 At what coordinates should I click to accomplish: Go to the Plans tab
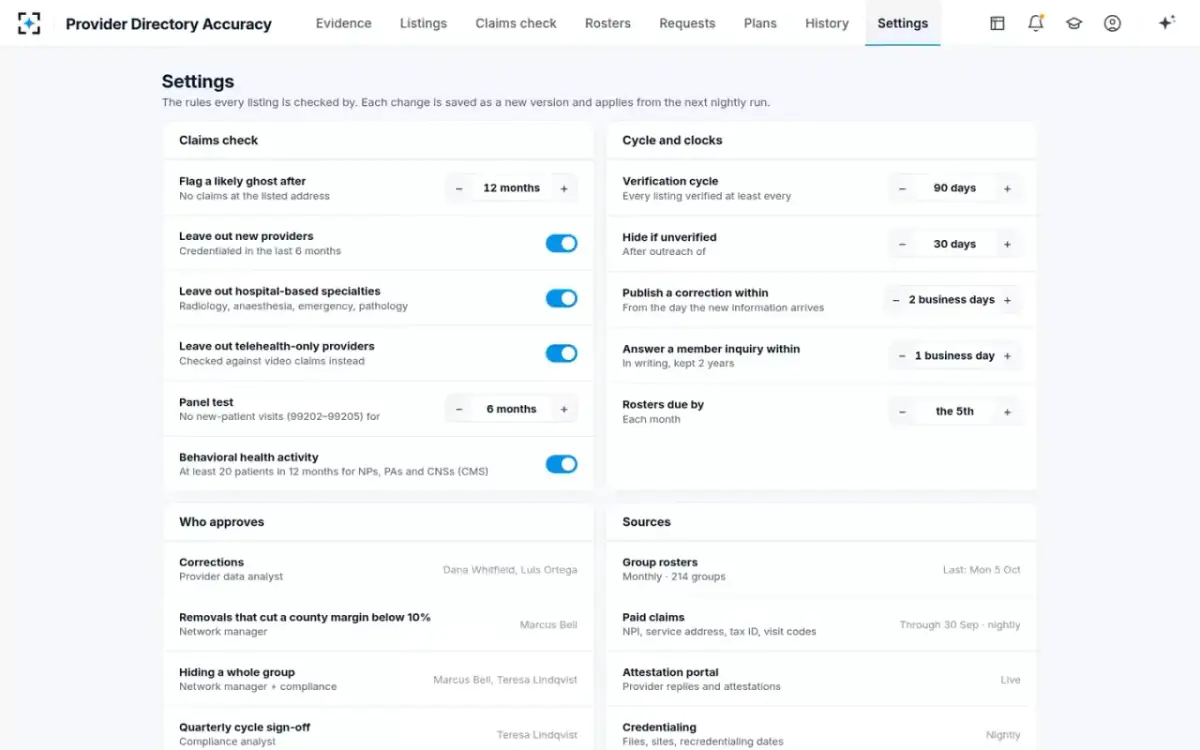[760, 23]
